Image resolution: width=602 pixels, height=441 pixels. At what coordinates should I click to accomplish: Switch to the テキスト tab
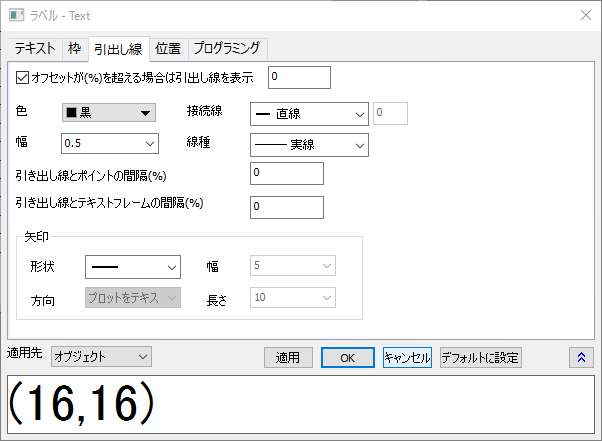pos(35,49)
